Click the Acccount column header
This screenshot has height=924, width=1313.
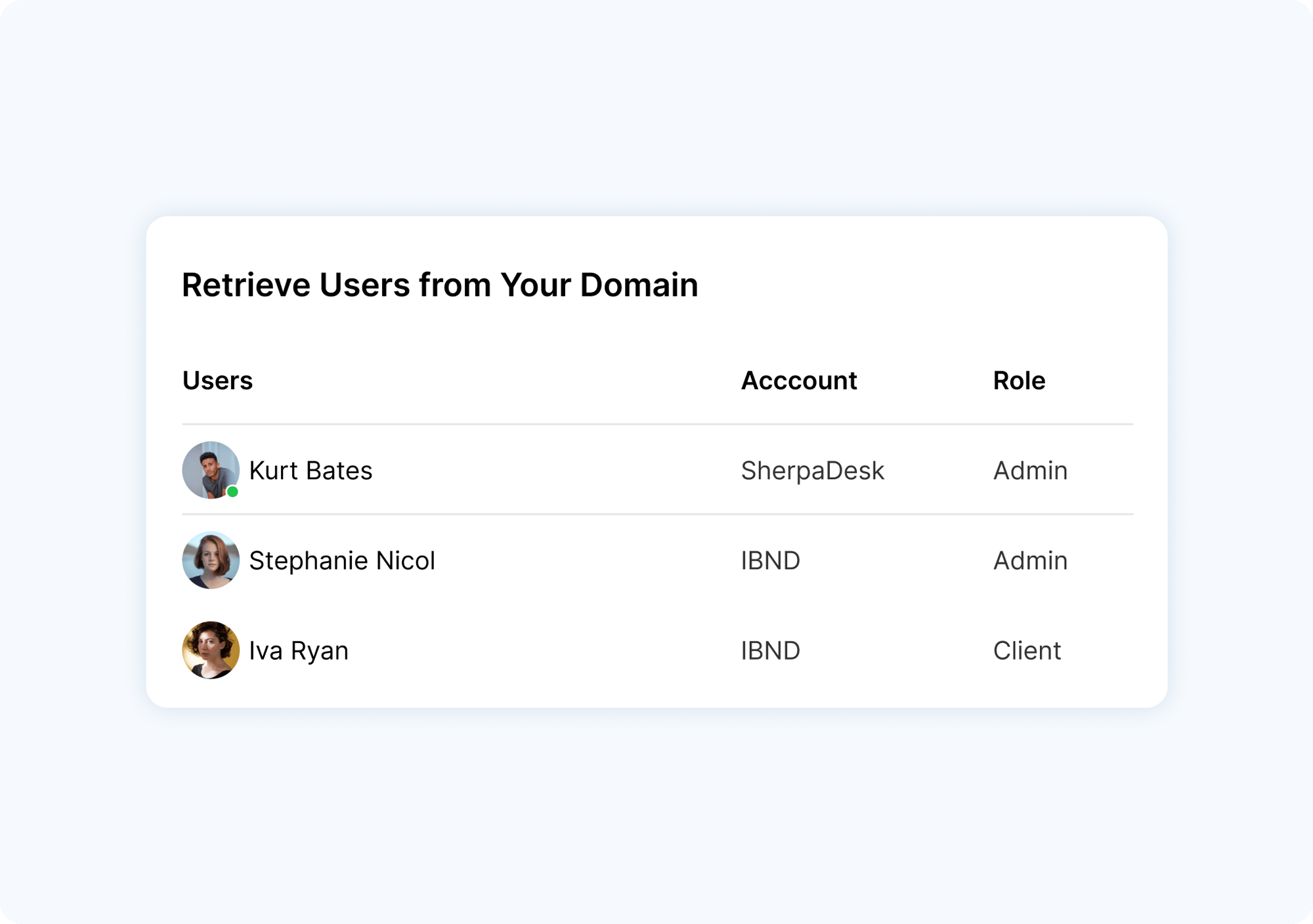click(x=799, y=381)
